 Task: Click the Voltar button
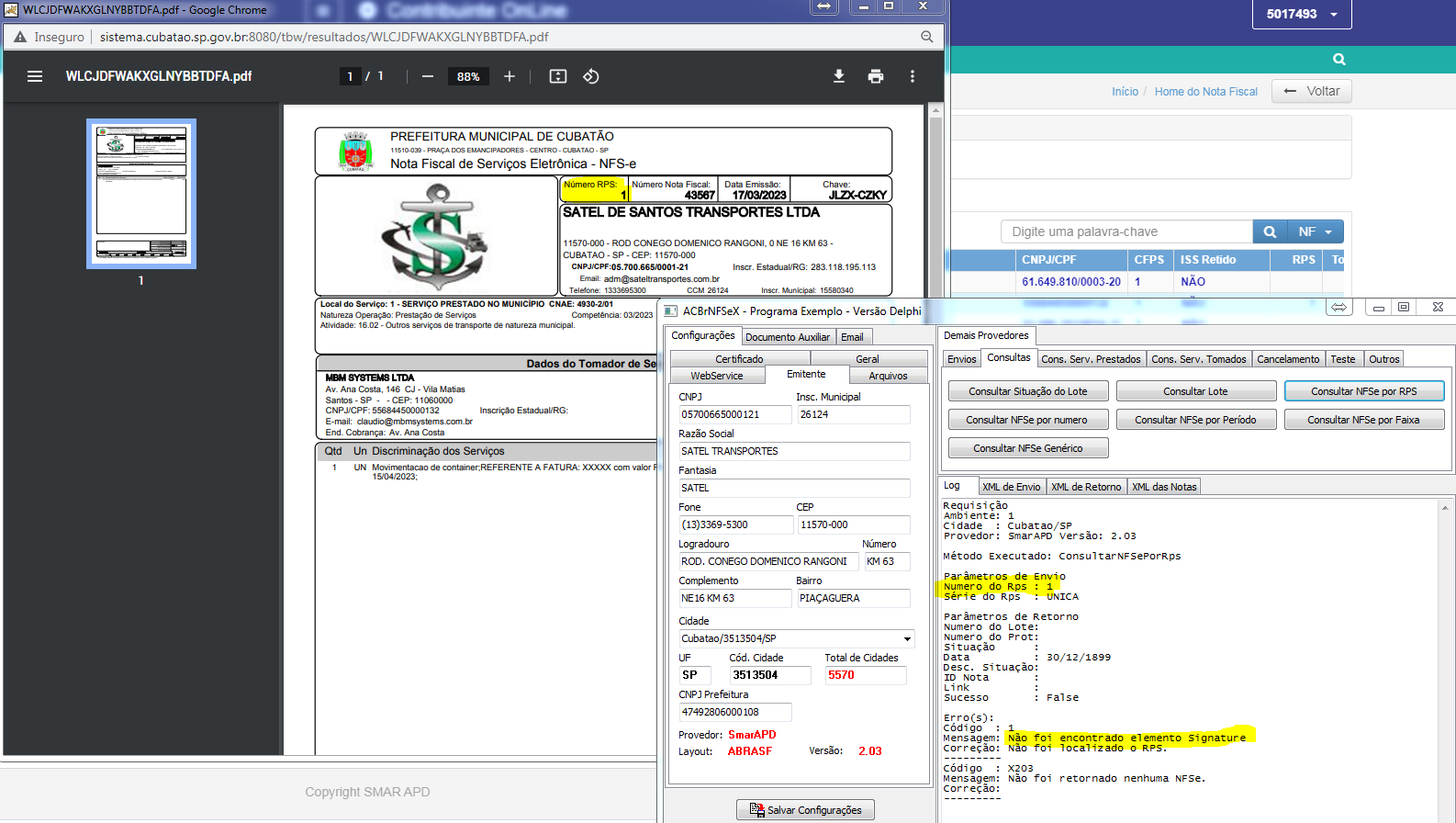click(x=1312, y=91)
